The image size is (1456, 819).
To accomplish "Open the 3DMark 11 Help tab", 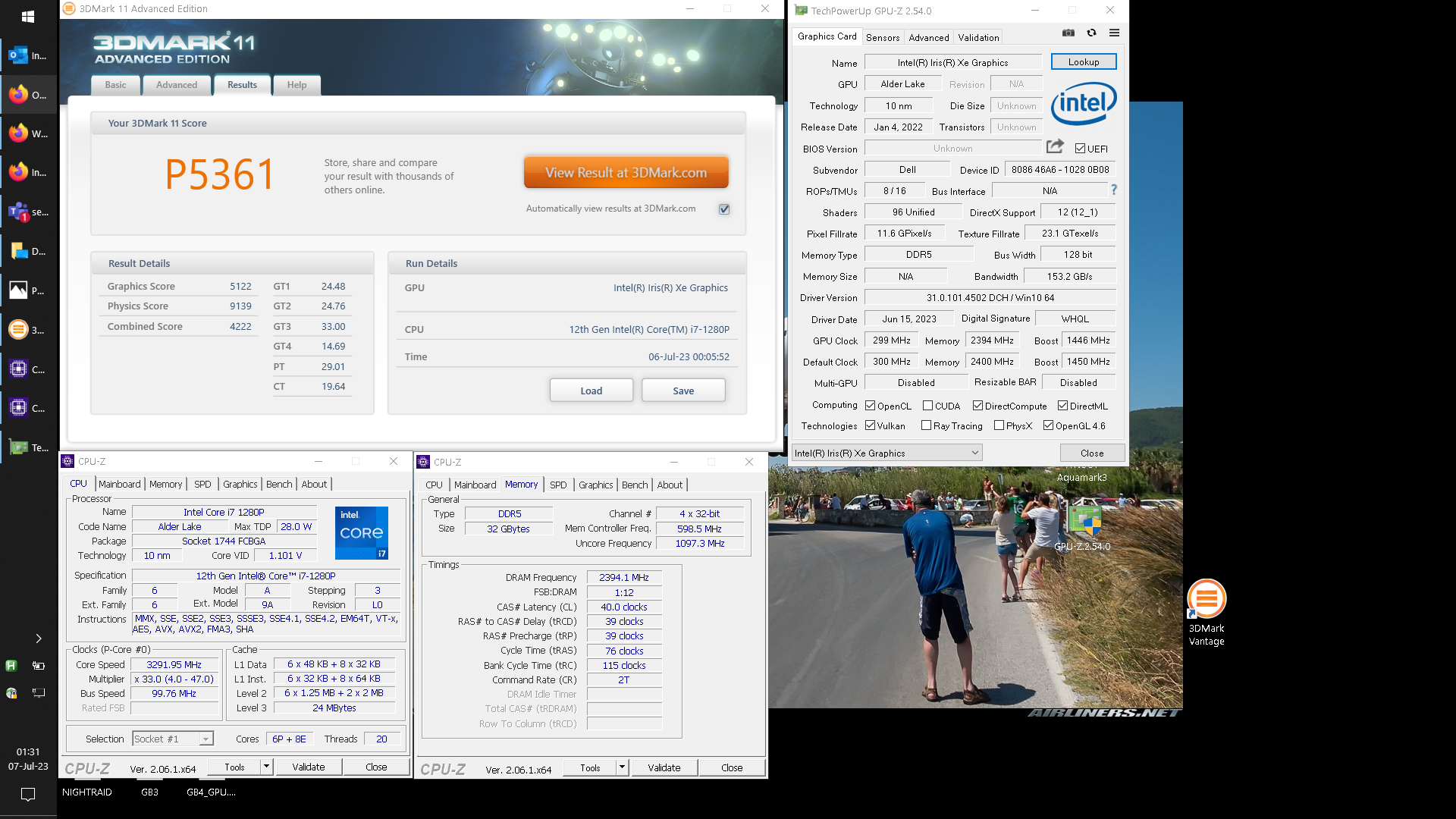I will click(297, 85).
